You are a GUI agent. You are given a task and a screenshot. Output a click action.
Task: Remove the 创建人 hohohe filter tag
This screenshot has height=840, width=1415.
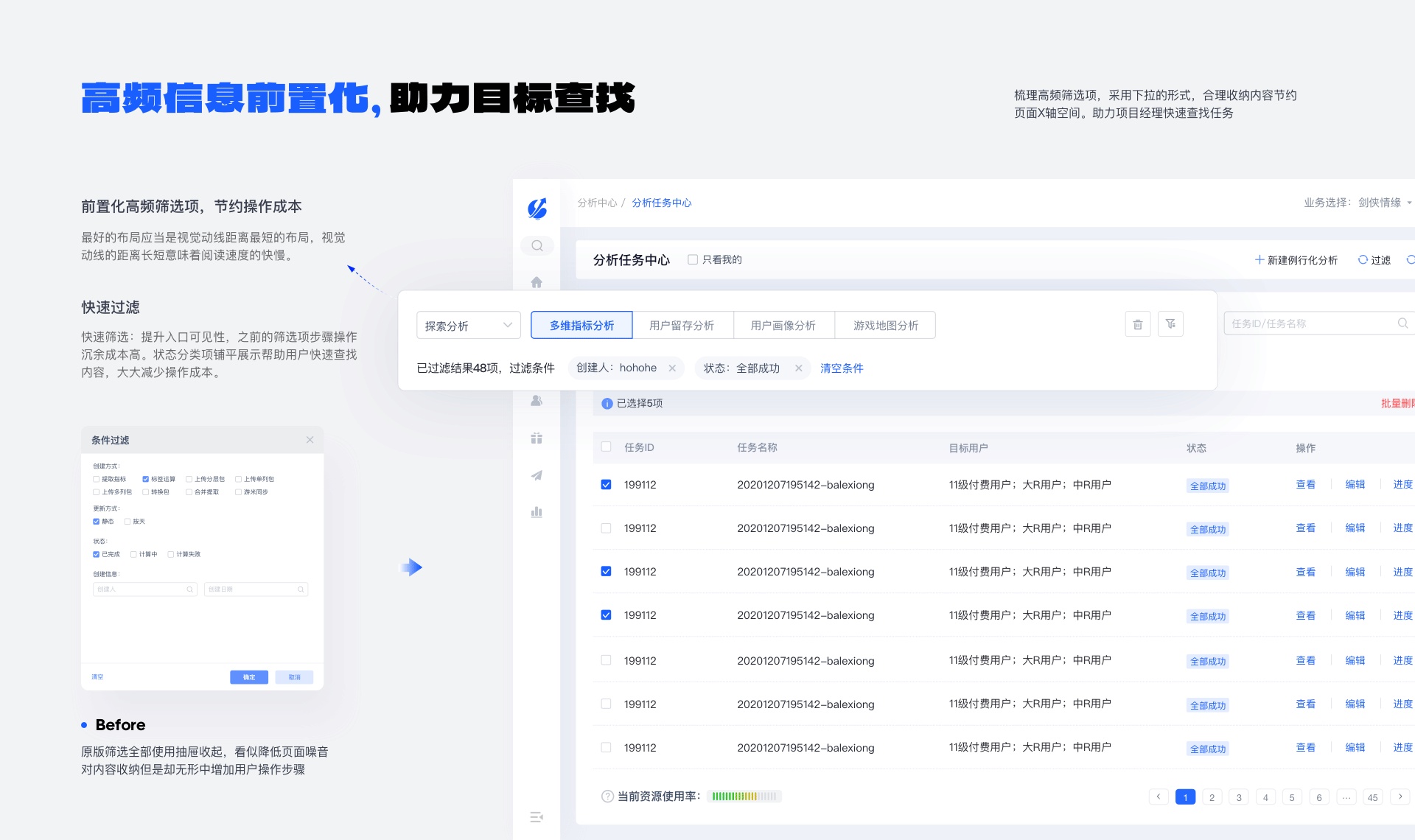pos(672,368)
